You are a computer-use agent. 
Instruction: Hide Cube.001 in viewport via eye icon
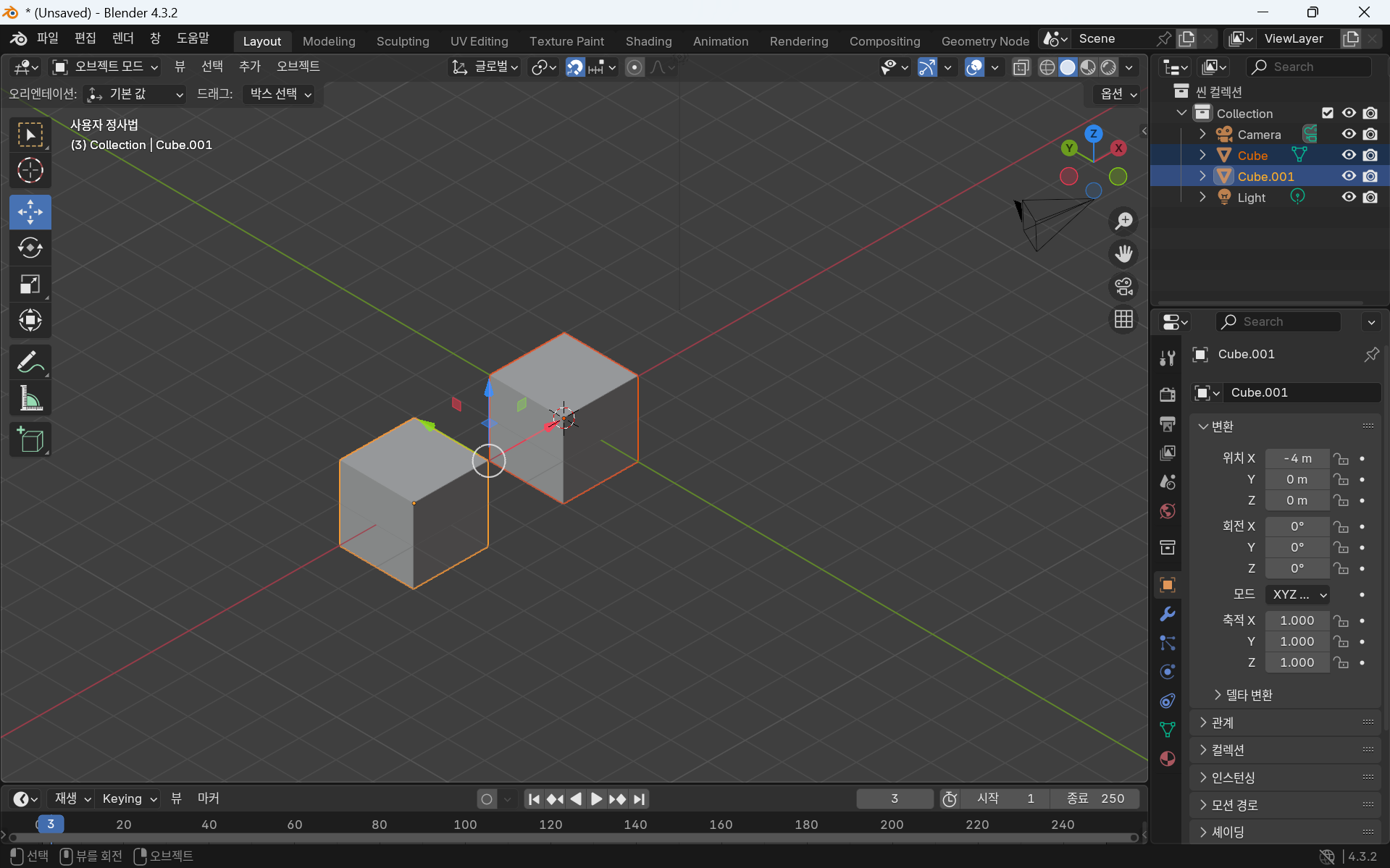[1348, 176]
